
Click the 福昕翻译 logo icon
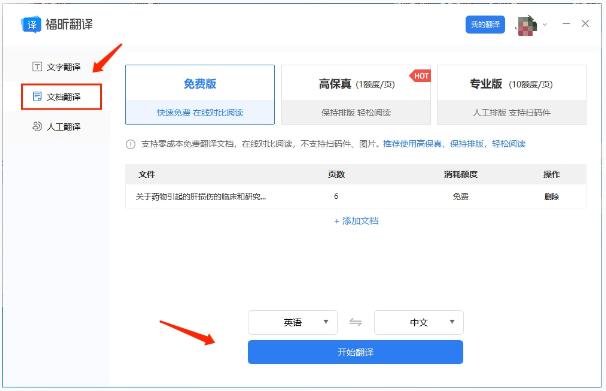[x=31, y=25]
